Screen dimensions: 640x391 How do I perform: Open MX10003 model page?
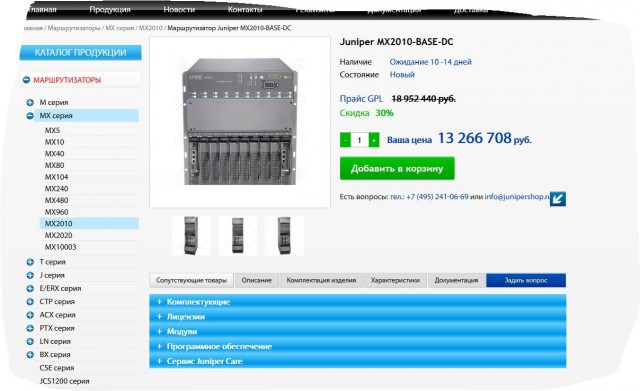tap(60, 247)
